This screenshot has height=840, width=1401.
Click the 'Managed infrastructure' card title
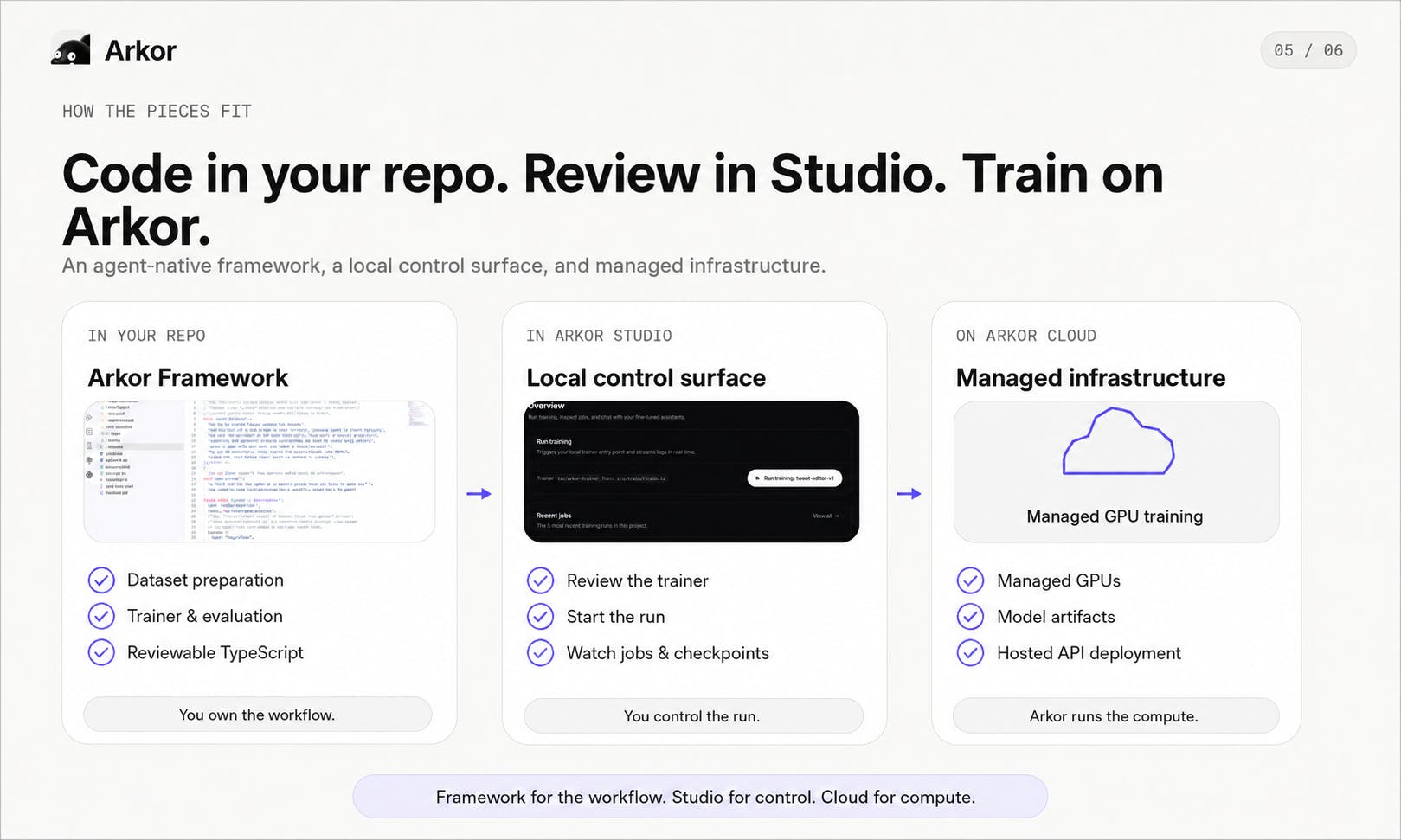(x=1090, y=377)
